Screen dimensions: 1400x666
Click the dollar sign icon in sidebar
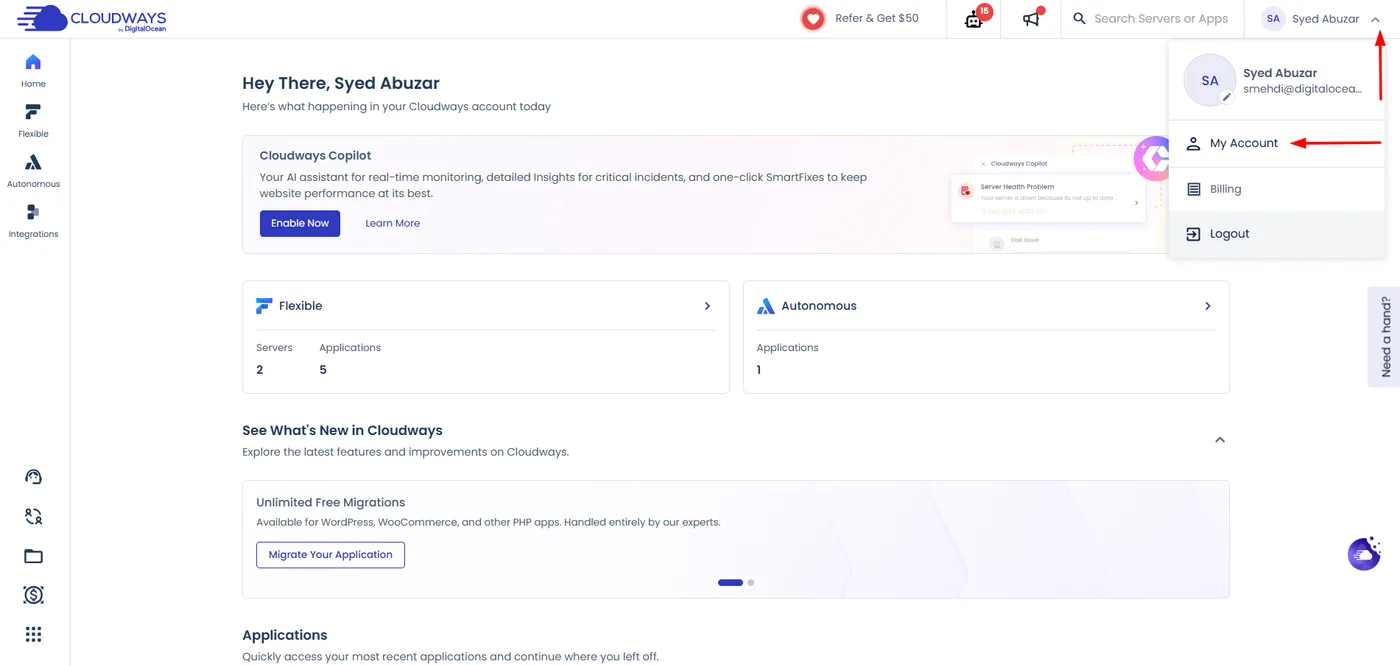coord(33,595)
